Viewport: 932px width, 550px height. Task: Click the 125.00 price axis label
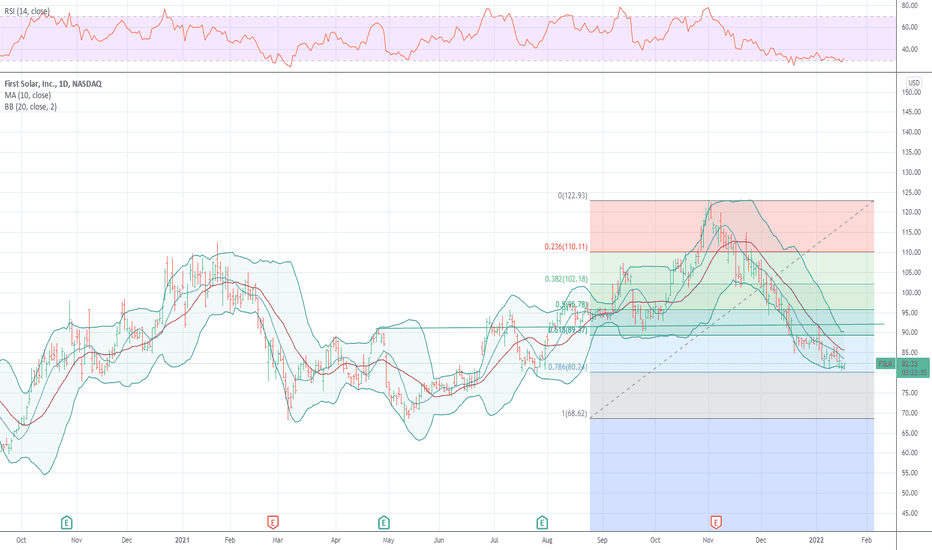pyautogui.click(x=911, y=193)
